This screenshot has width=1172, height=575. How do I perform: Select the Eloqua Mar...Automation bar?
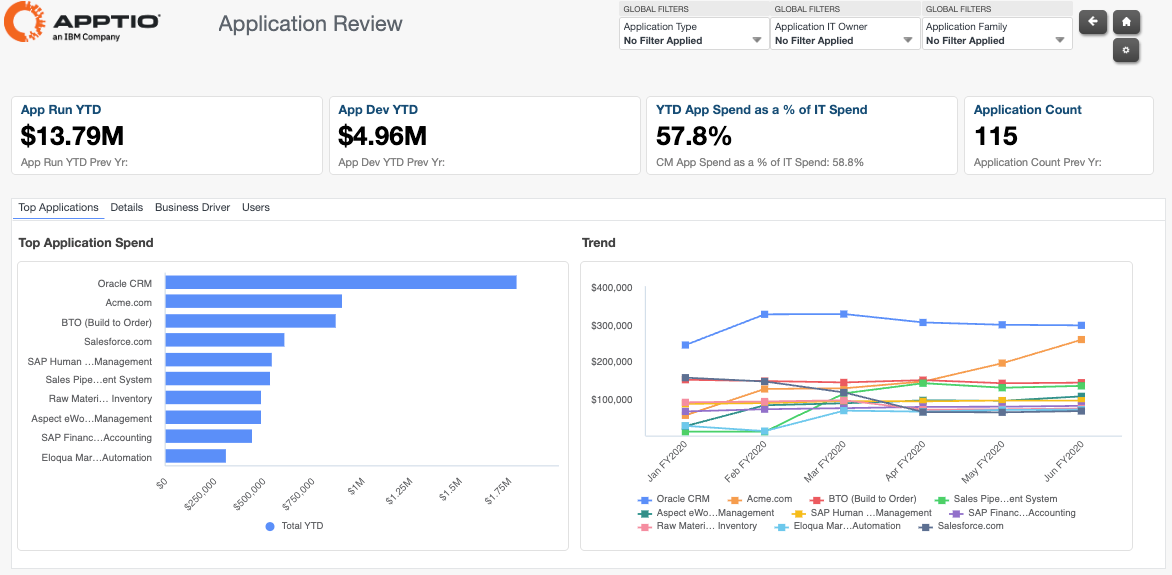[196, 456]
